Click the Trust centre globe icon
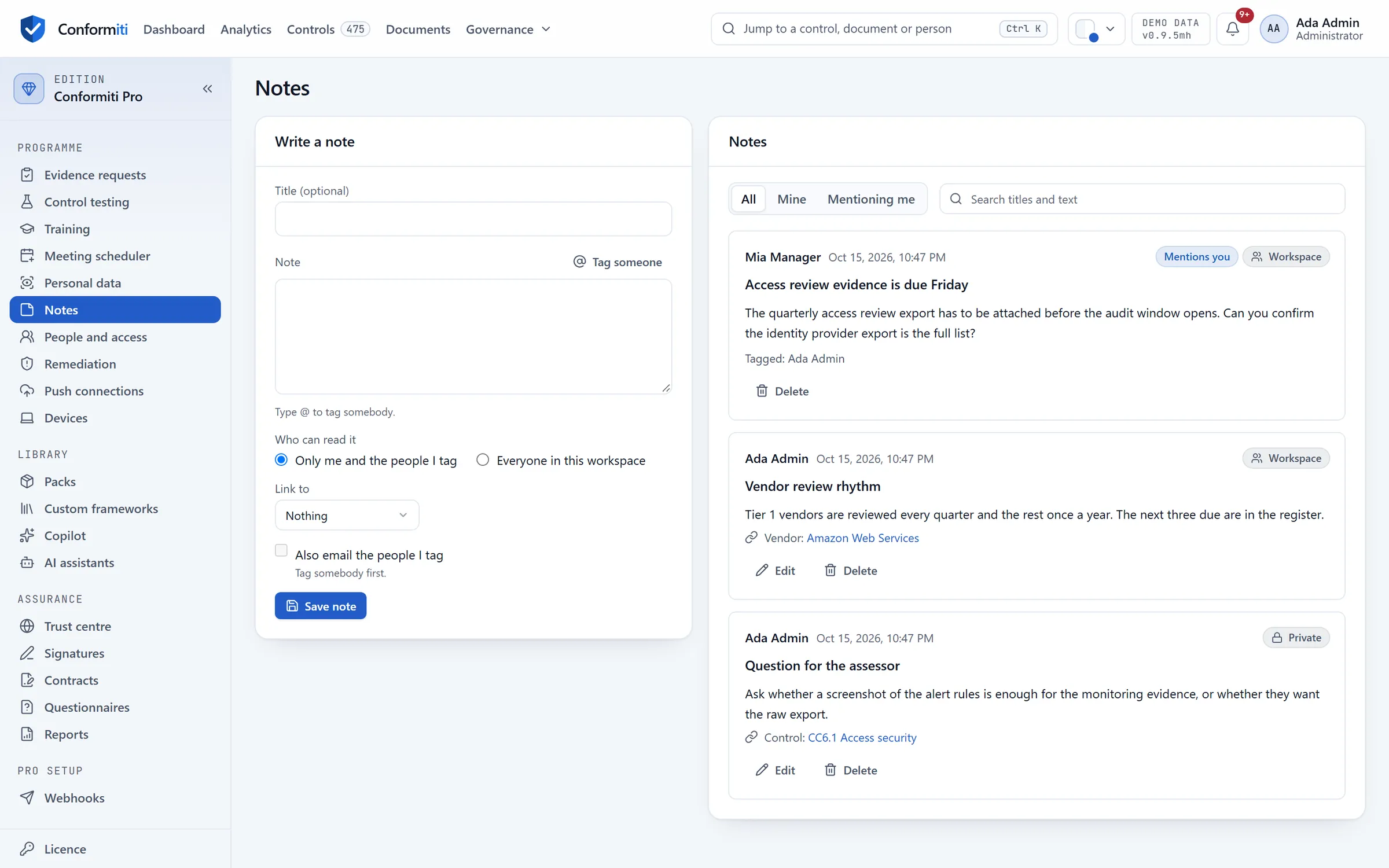This screenshot has height=868, width=1389. (27, 626)
